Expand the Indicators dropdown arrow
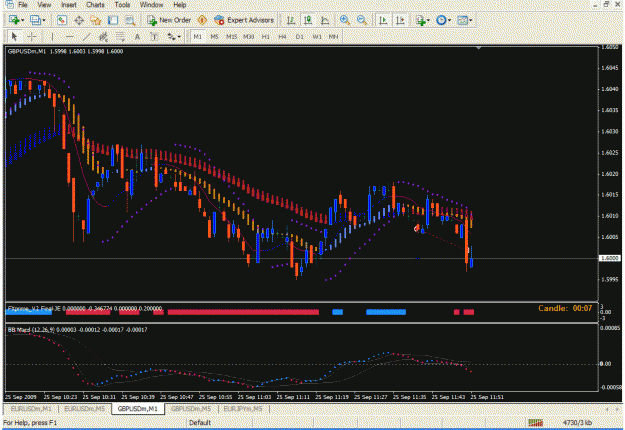This screenshot has width=625, height=430. [x=428, y=20]
